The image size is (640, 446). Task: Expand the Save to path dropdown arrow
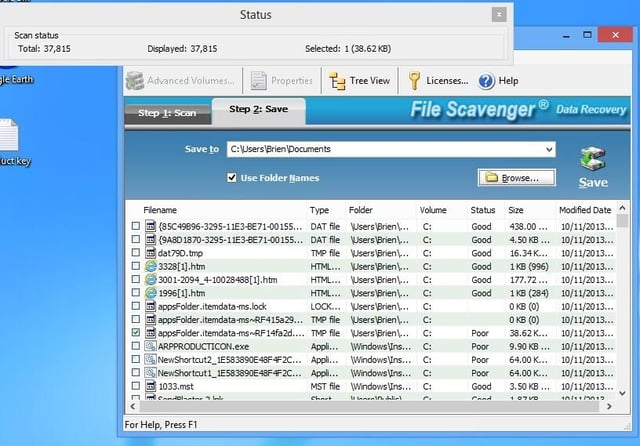549,149
